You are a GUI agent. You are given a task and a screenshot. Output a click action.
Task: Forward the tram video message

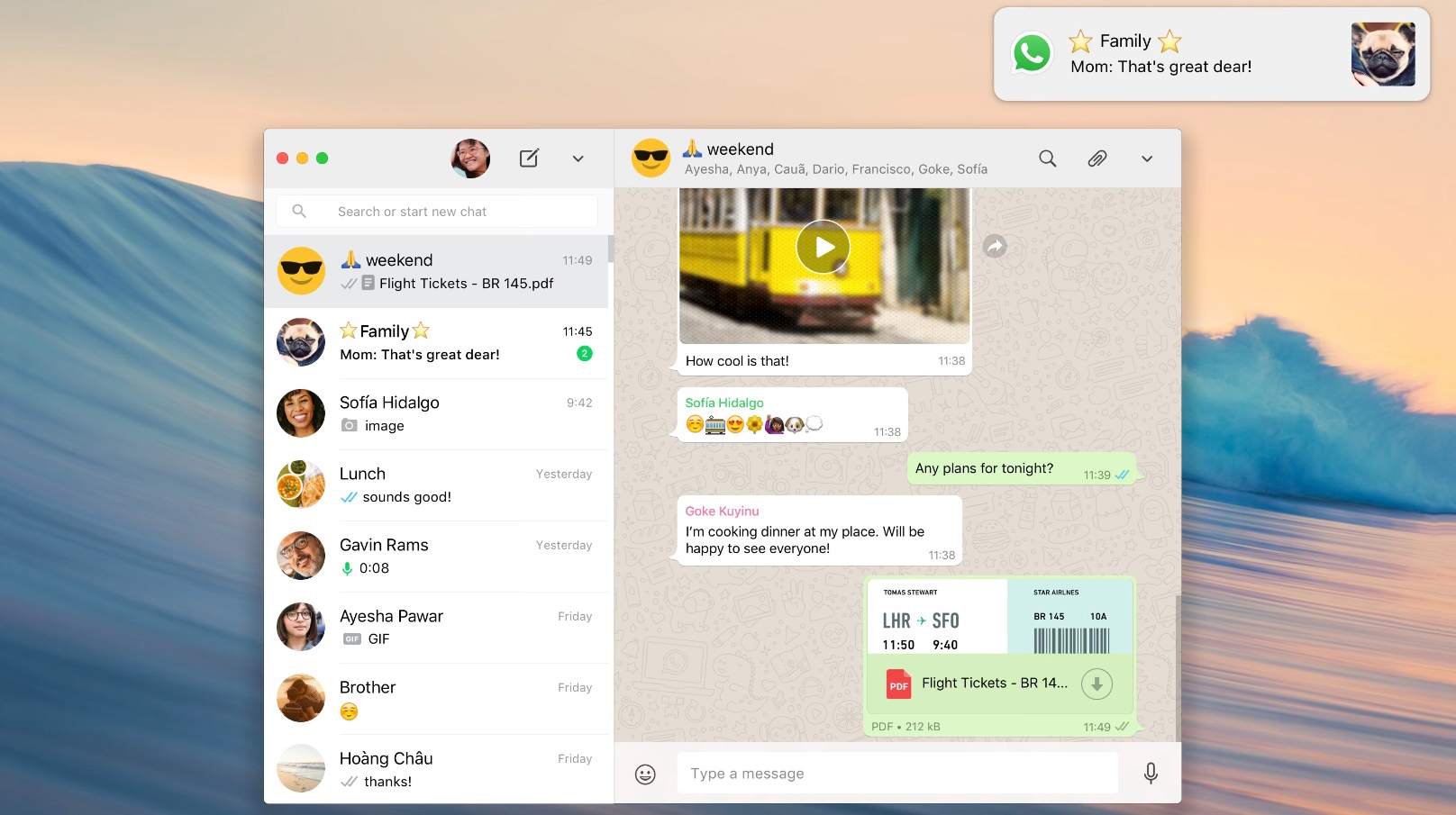(x=995, y=246)
